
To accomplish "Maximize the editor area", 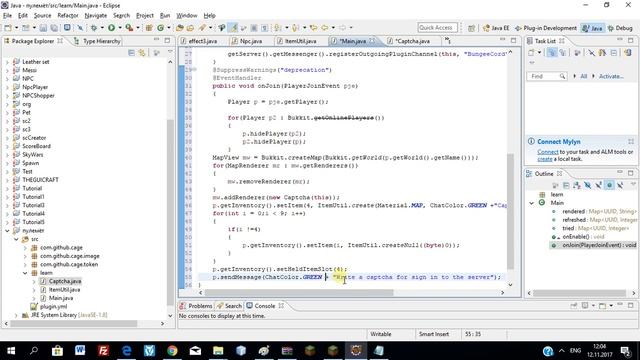I will pos(513,40).
